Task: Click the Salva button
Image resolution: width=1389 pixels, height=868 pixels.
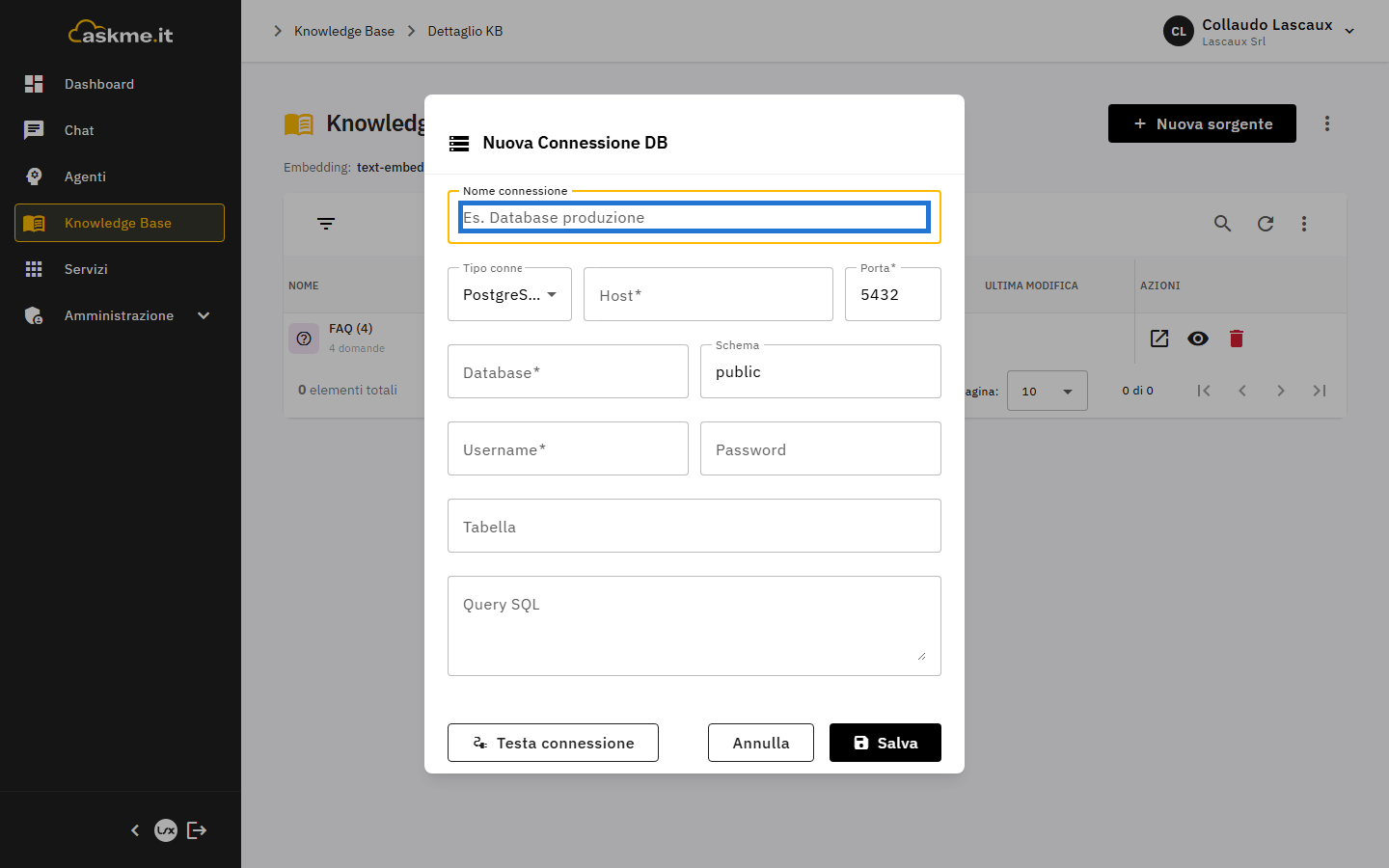Action: [885, 743]
